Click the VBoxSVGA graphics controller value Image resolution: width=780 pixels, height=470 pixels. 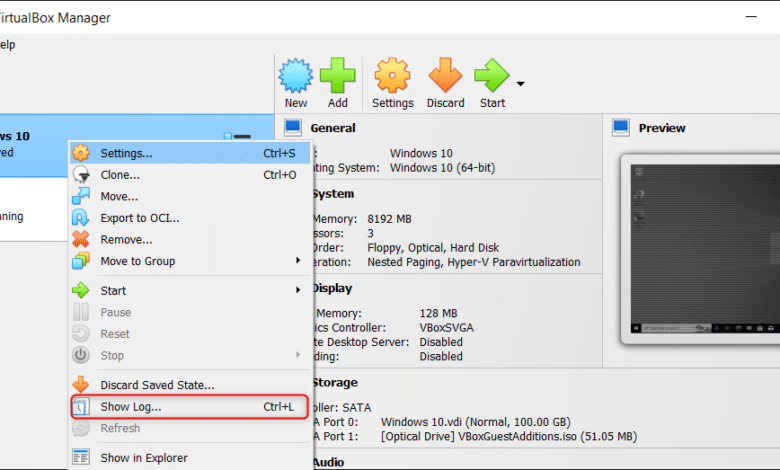(447, 328)
